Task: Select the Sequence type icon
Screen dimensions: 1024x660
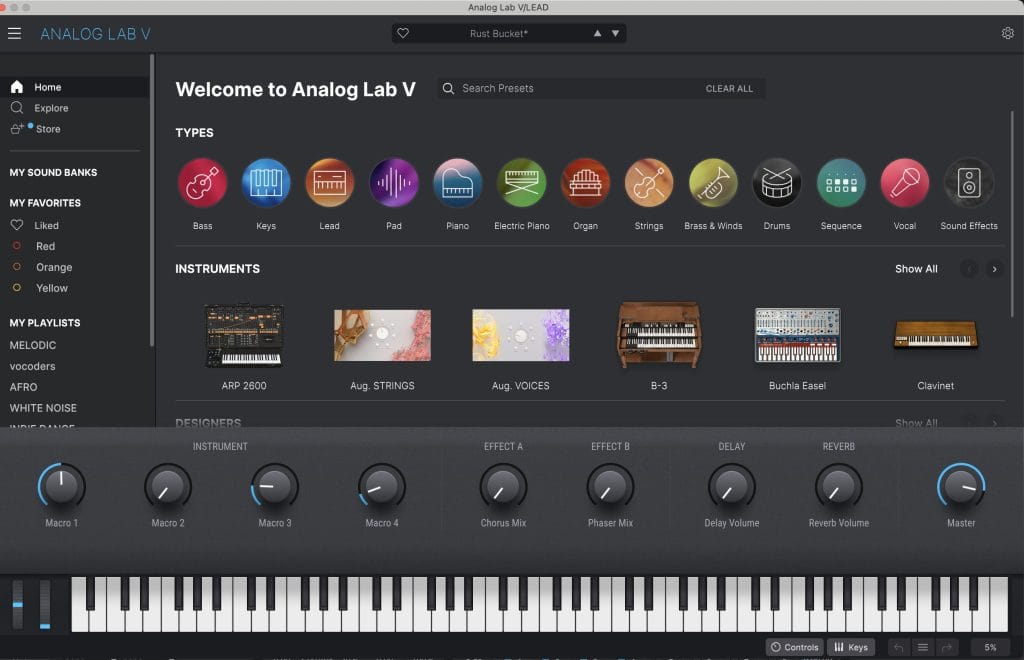Action: pos(841,183)
